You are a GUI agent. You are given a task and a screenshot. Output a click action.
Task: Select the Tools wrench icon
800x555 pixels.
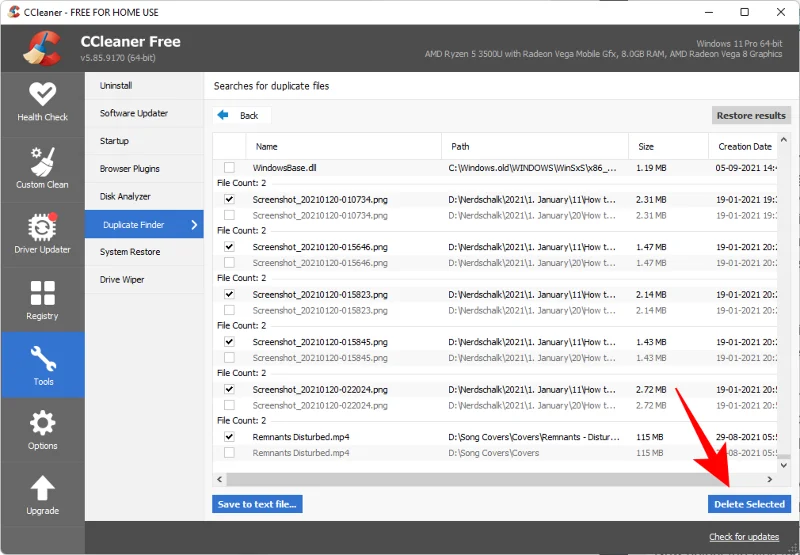point(42,358)
